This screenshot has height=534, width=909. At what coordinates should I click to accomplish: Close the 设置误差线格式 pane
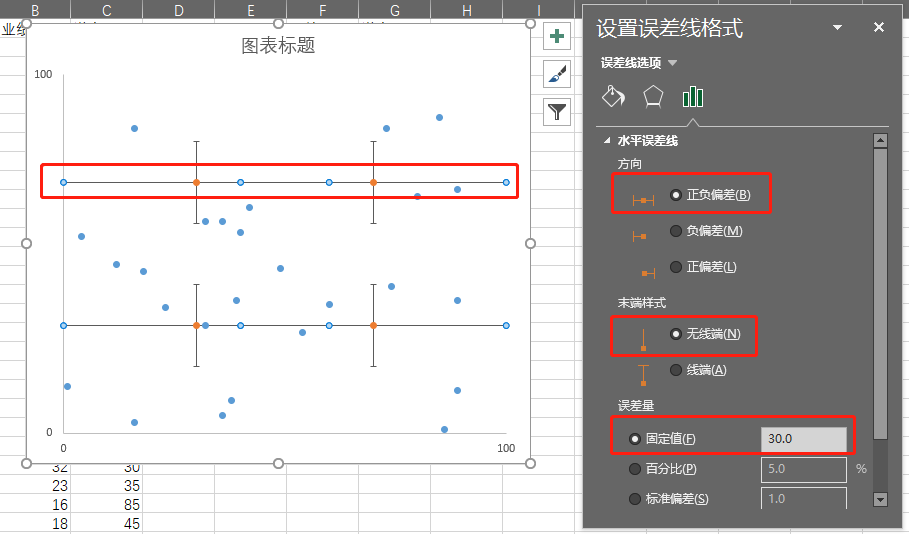pos(879,27)
